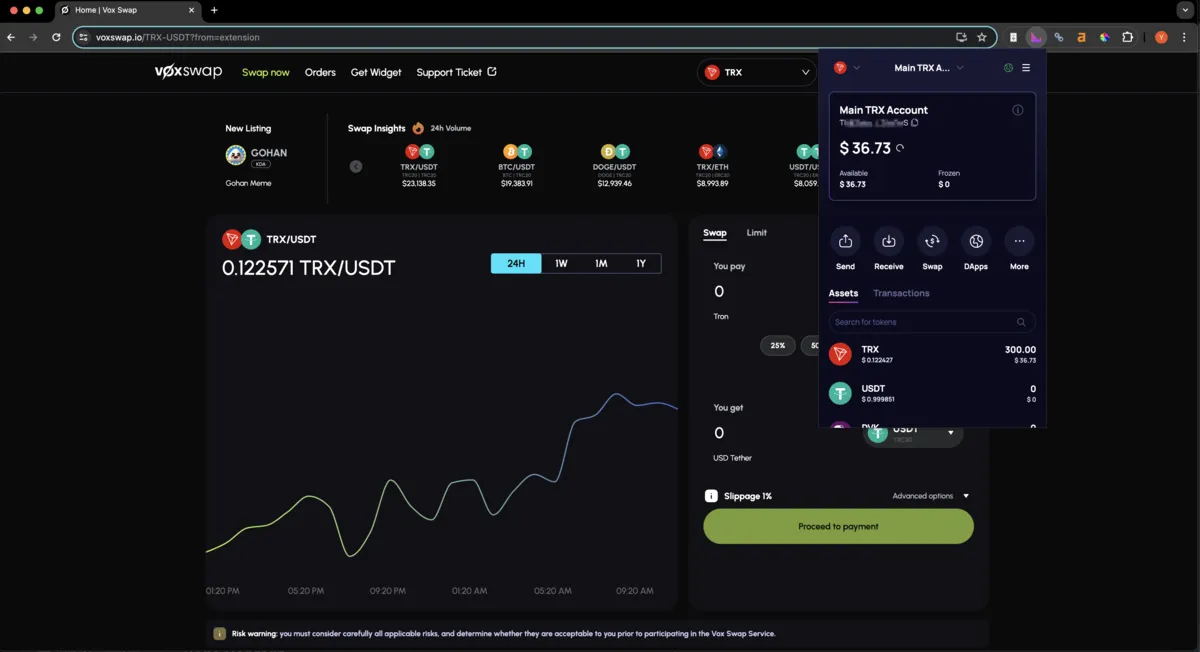Click the green globe network icon in wallet
The width and height of the screenshot is (1200, 652).
tap(1008, 68)
